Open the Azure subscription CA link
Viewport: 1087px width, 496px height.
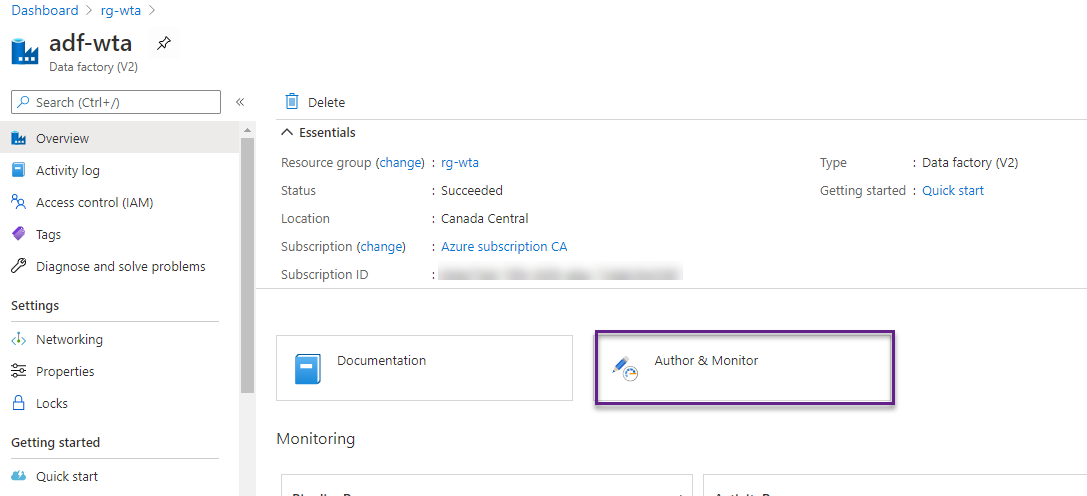click(504, 246)
